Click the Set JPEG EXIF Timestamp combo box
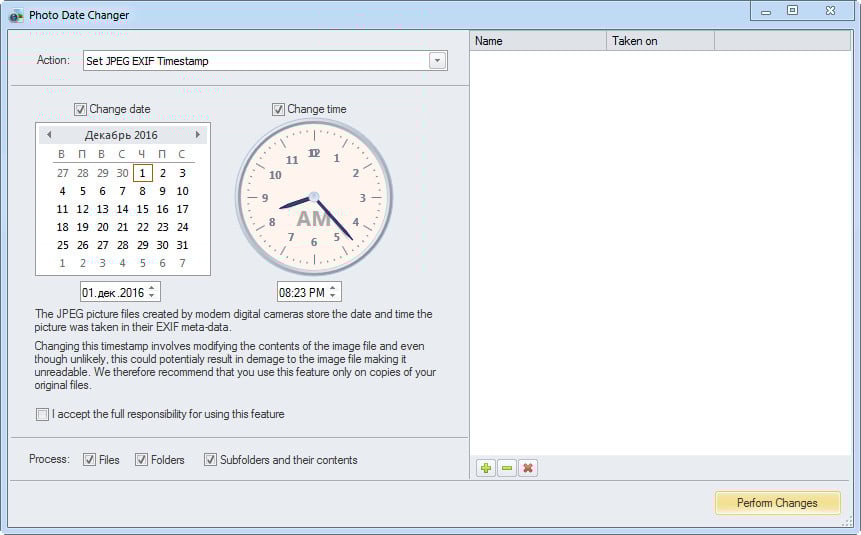Screen dimensions: 861x535 point(265,61)
